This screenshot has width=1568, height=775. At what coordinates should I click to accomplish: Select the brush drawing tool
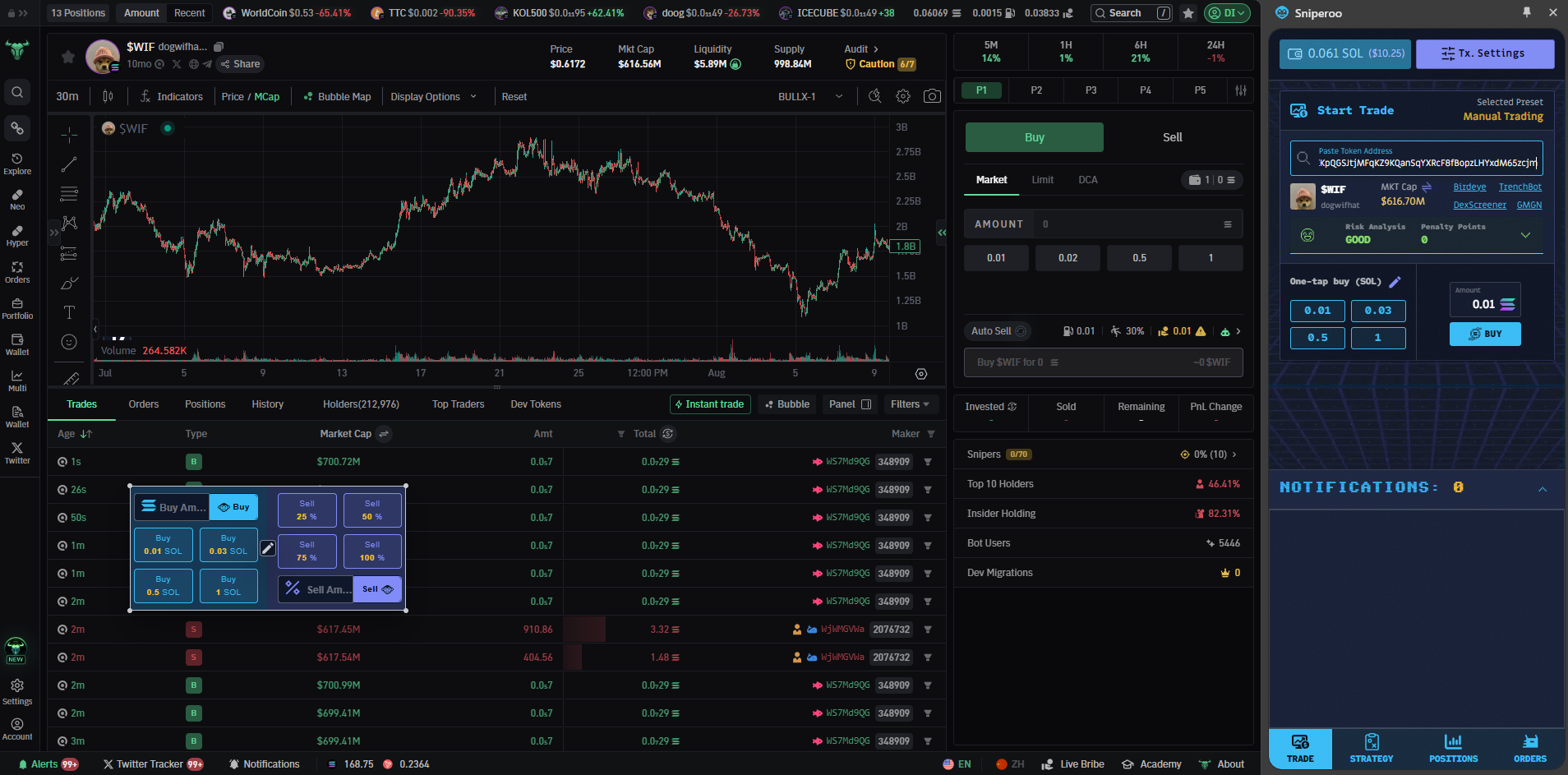(69, 284)
